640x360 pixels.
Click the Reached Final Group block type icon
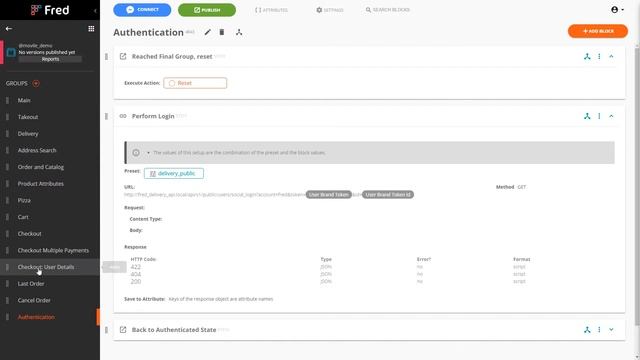[123, 56]
